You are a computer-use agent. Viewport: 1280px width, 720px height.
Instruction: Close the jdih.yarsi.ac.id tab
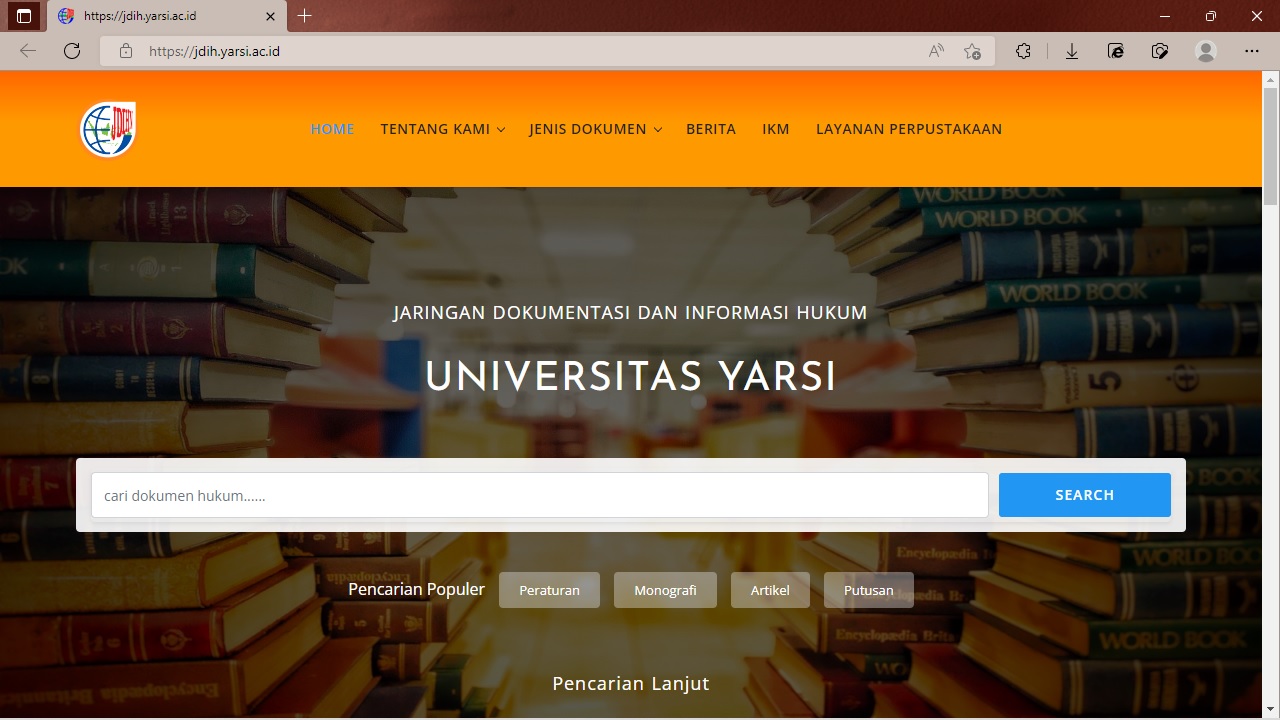[x=271, y=16]
